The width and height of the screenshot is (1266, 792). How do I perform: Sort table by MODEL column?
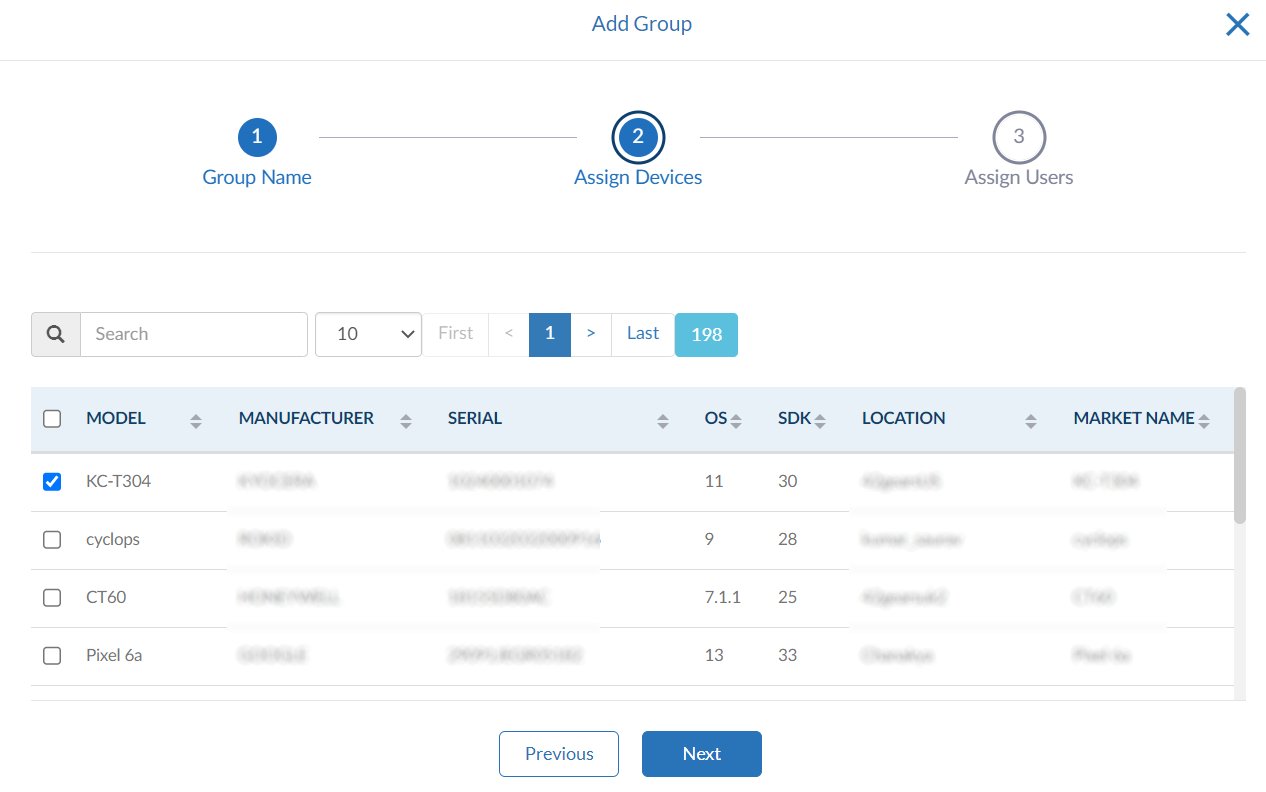click(196, 421)
